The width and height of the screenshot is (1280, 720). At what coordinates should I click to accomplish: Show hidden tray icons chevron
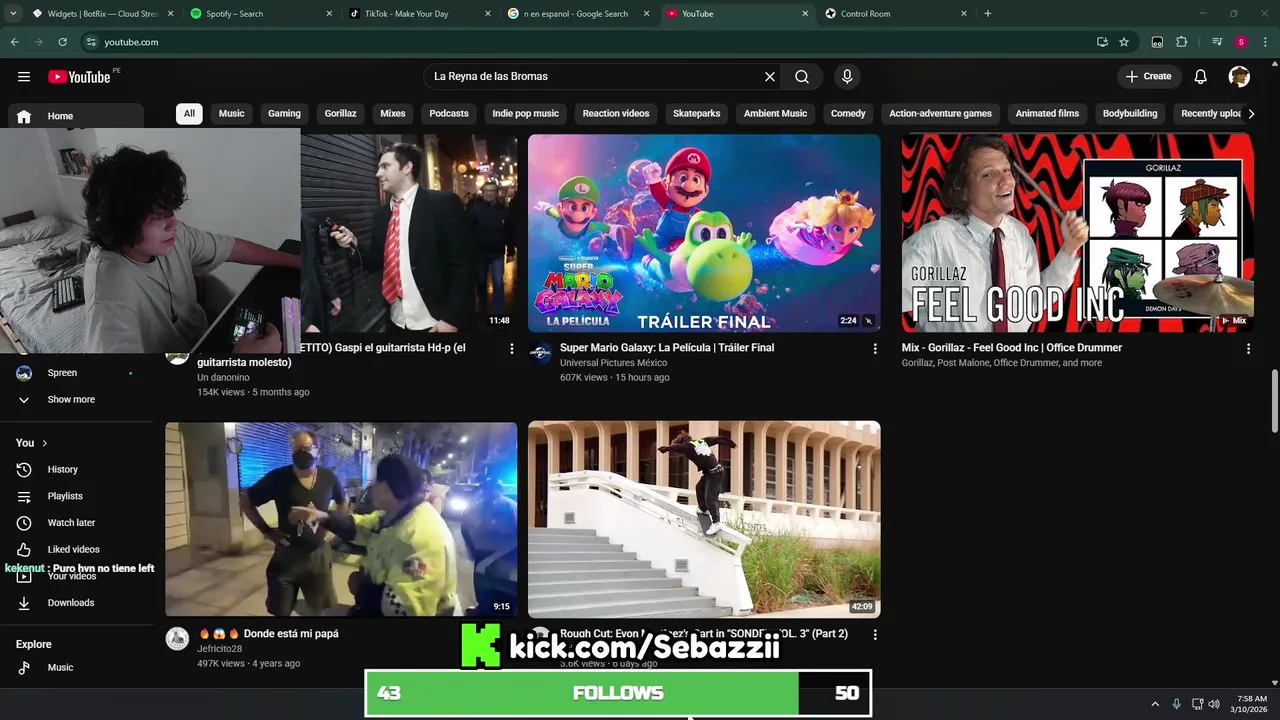(x=1155, y=704)
